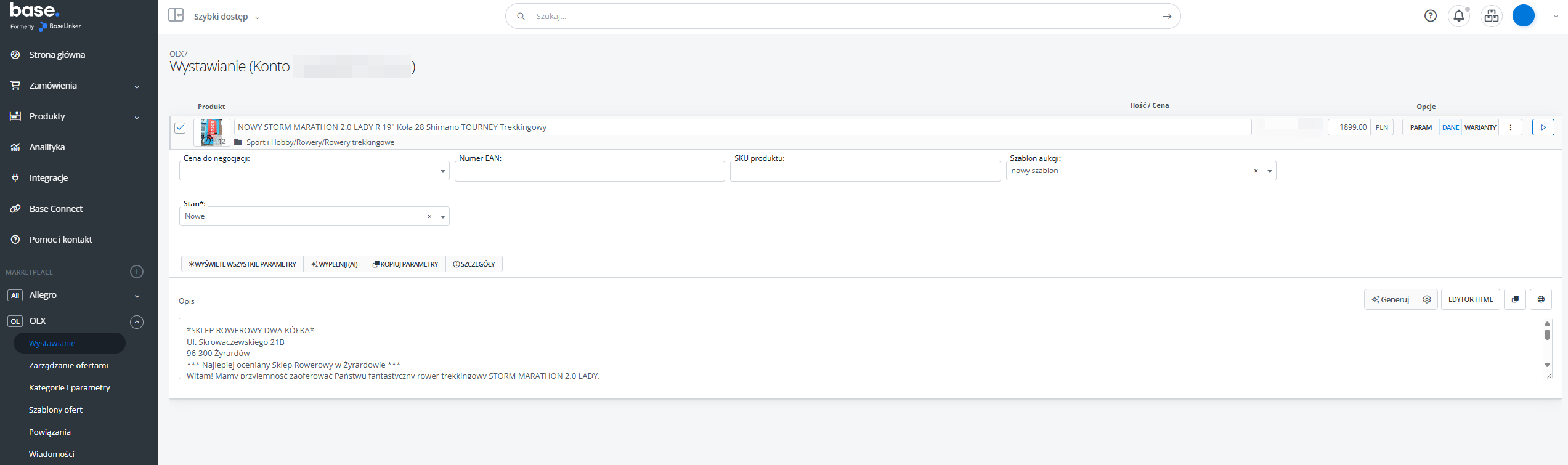Open the description generation settings gear
This screenshot has width=1568, height=465.
[1427, 300]
